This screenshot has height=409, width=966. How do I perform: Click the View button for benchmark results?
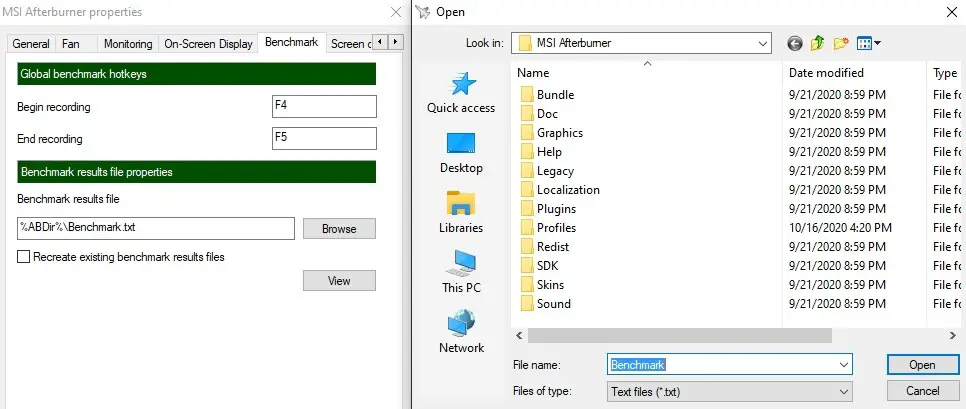pyautogui.click(x=339, y=280)
